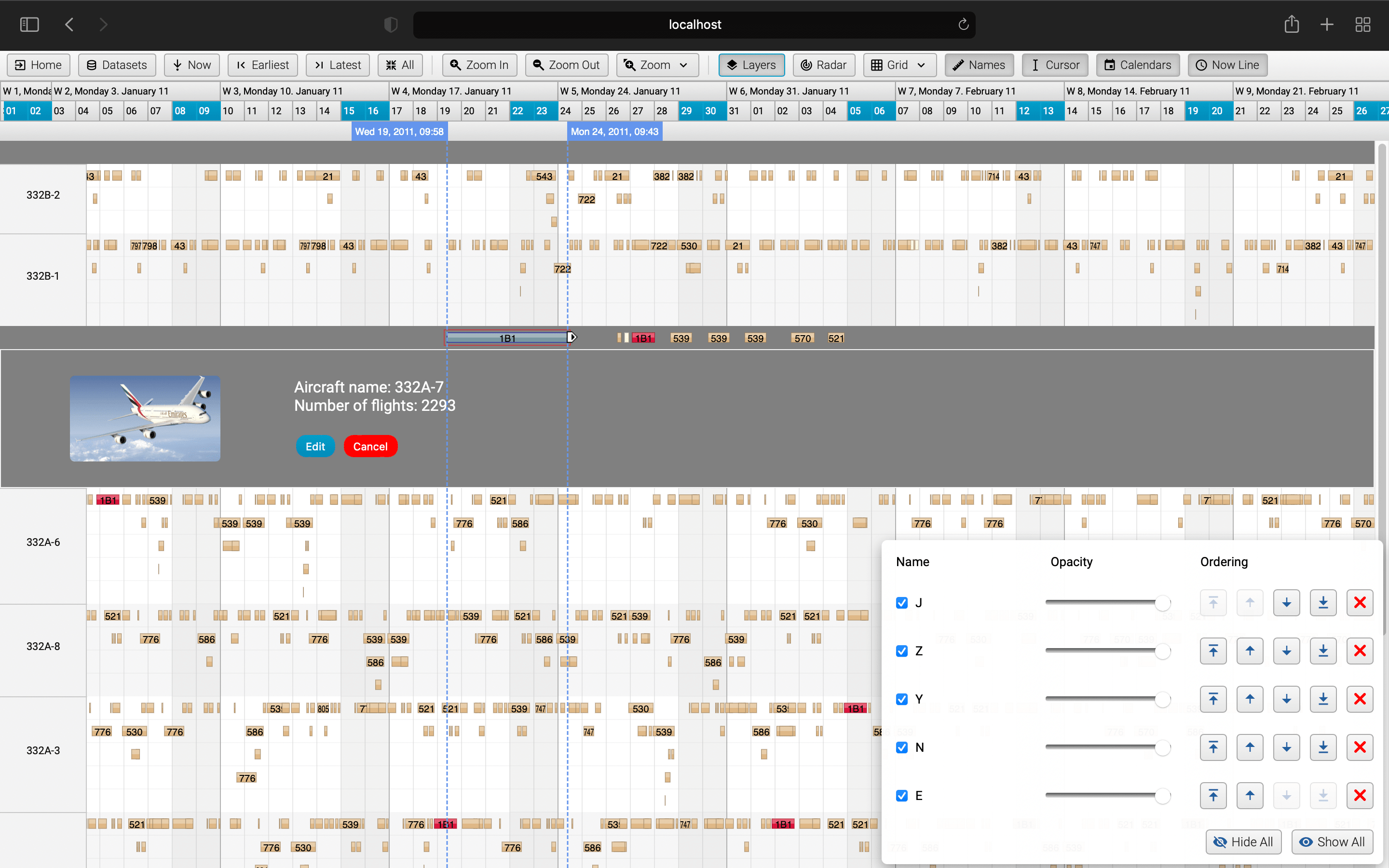
Task: Select the Zoom Out tool
Action: pyautogui.click(x=566, y=65)
